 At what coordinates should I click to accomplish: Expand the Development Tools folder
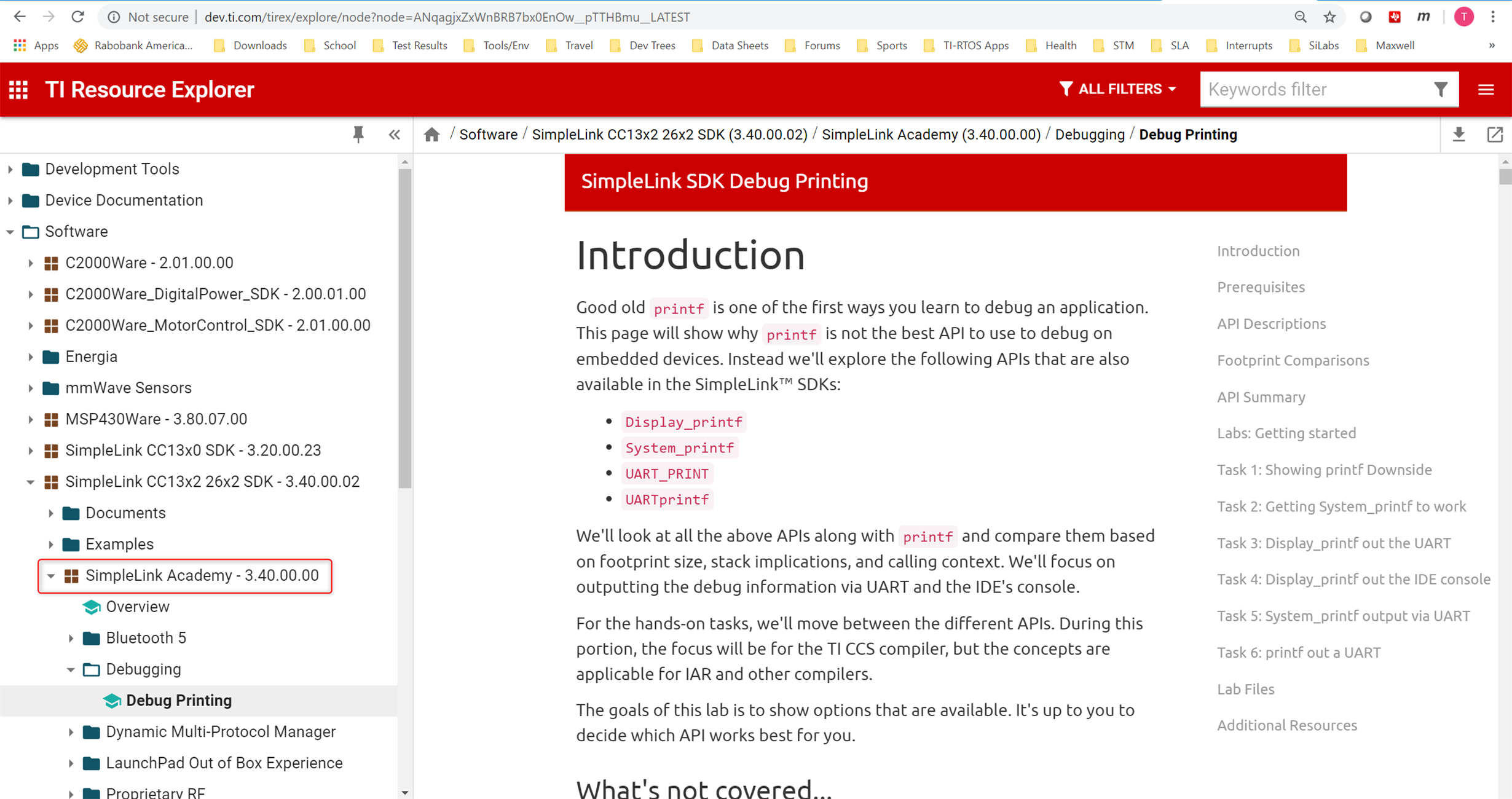(10, 169)
